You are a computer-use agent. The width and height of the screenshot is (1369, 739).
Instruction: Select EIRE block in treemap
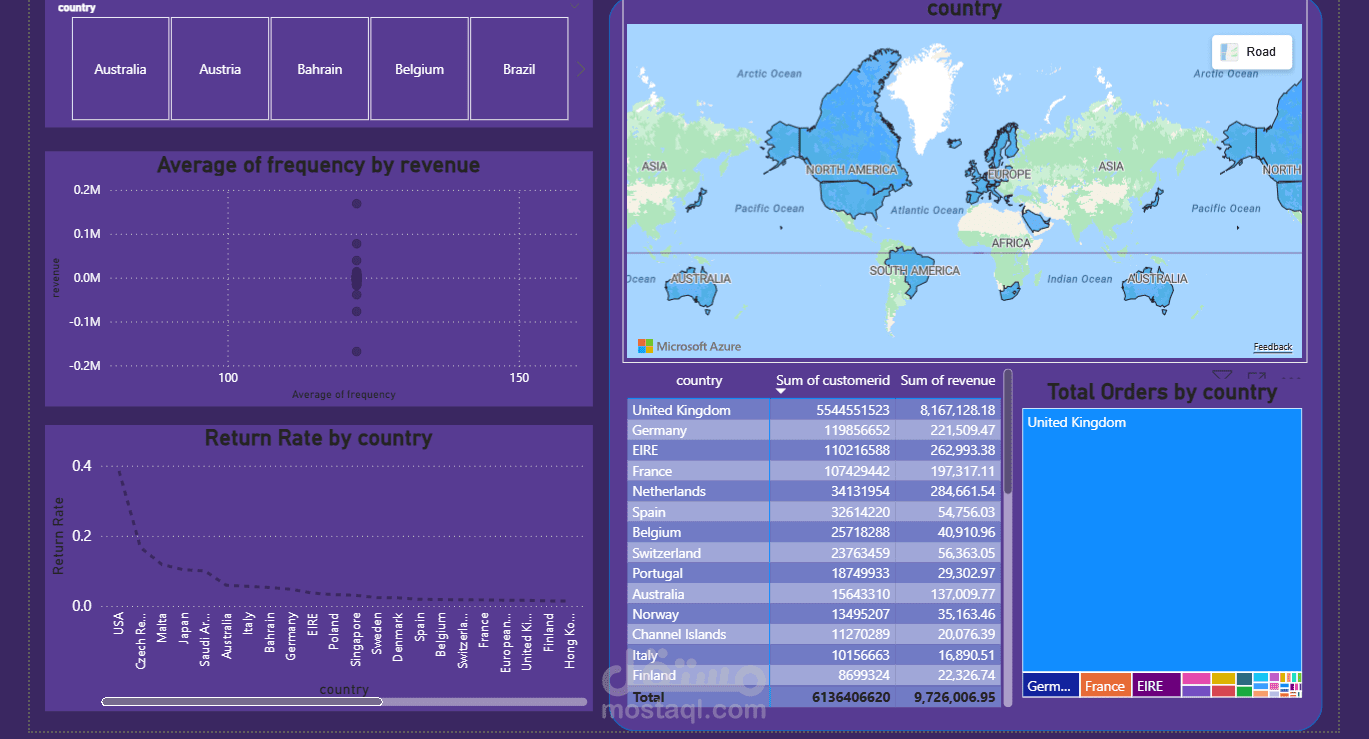(x=1156, y=686)
